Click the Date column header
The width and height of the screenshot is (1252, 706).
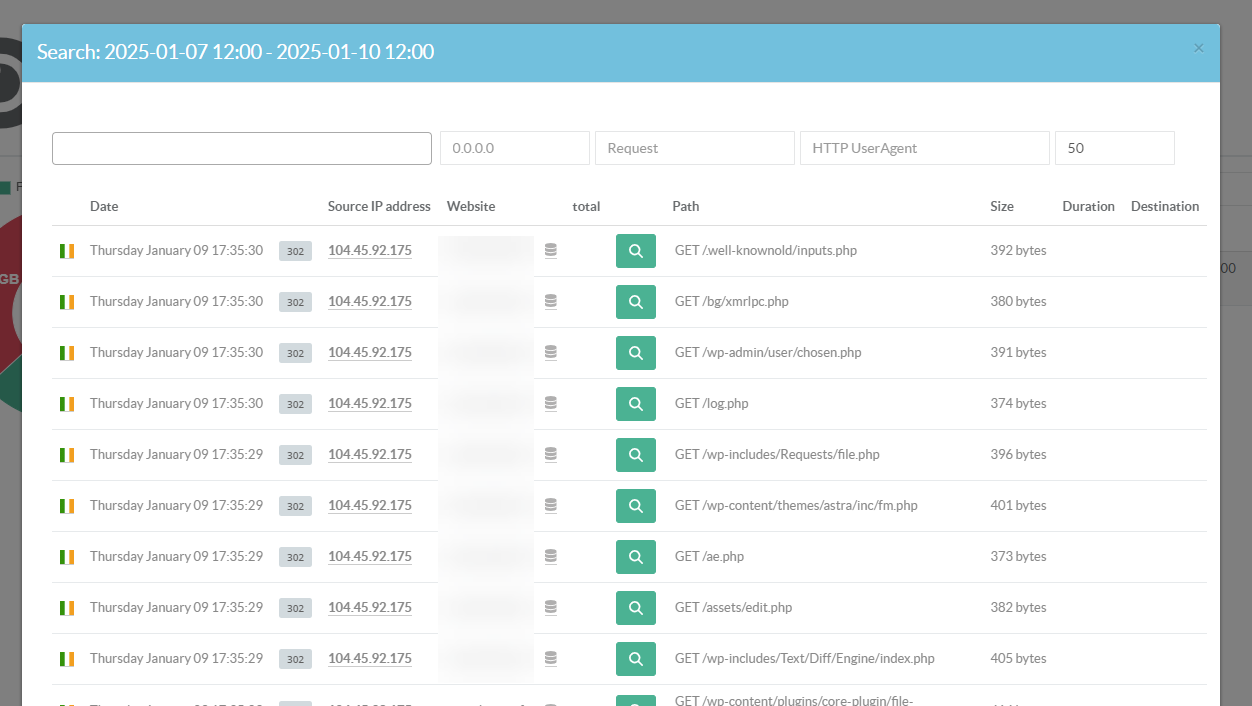(x=104, y=206)
